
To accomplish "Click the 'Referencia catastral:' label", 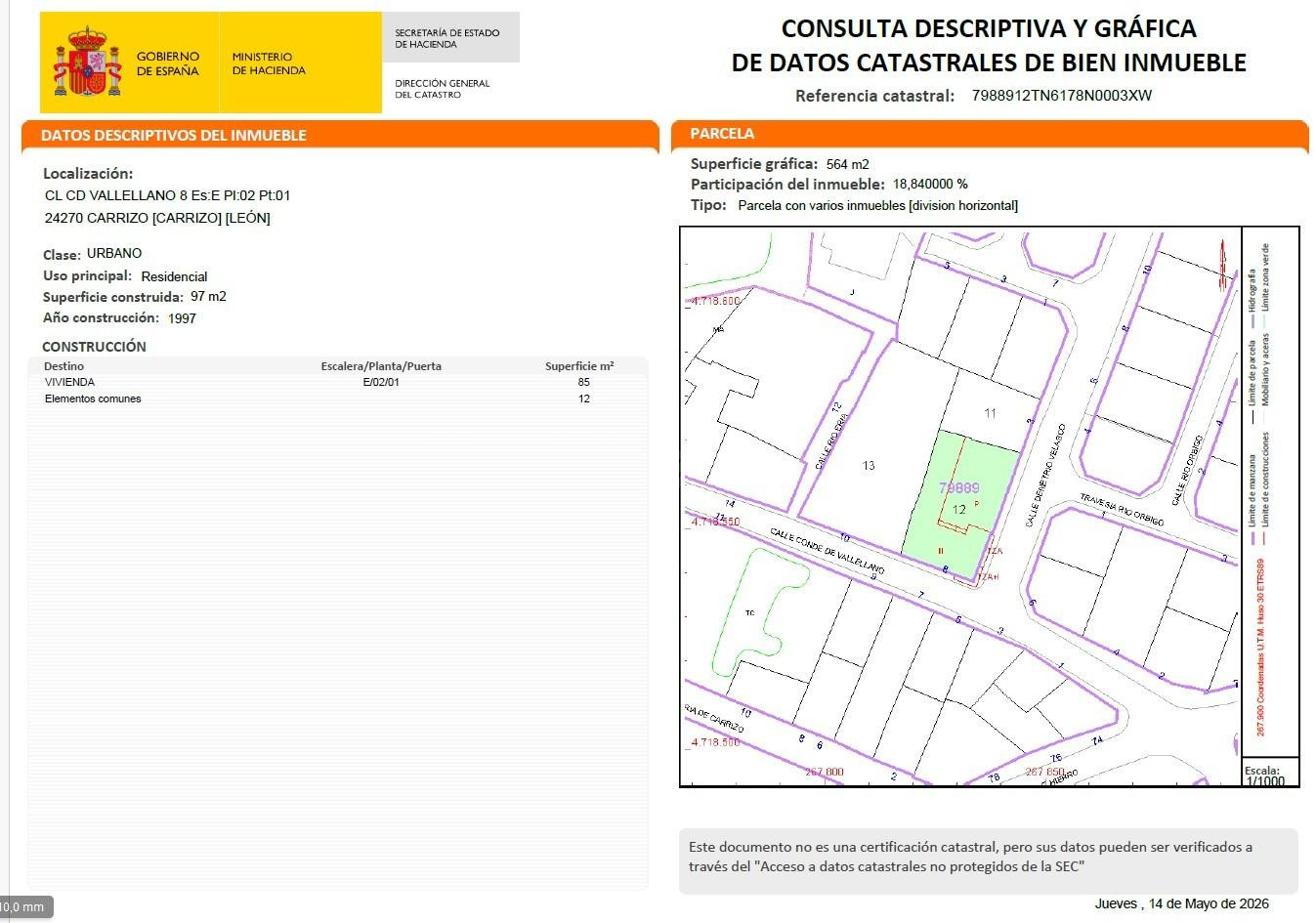I will [x=874, y=96].
